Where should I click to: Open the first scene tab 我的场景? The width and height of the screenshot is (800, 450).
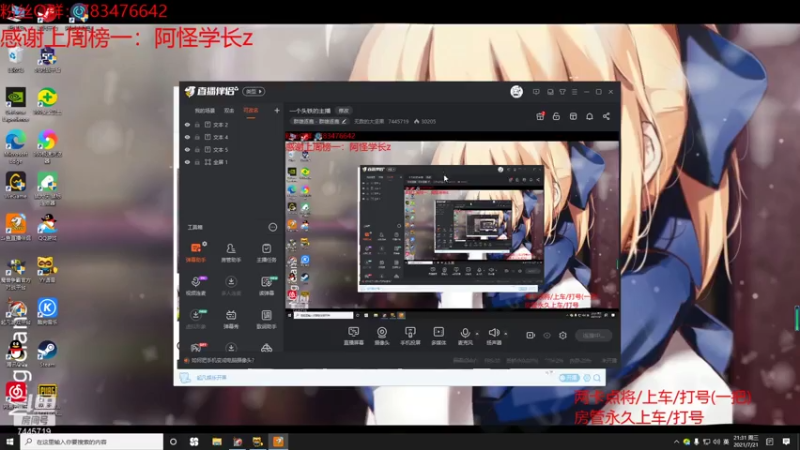(205, 110)
